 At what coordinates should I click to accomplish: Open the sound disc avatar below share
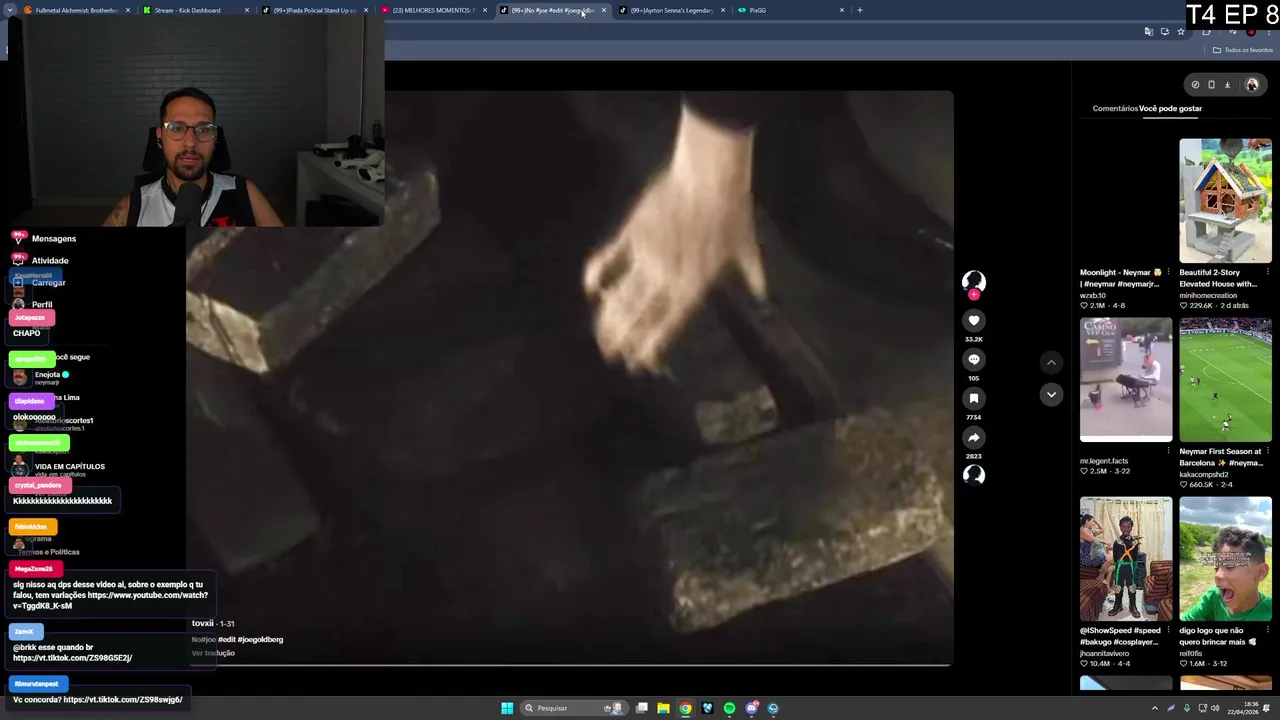(974, 475)
